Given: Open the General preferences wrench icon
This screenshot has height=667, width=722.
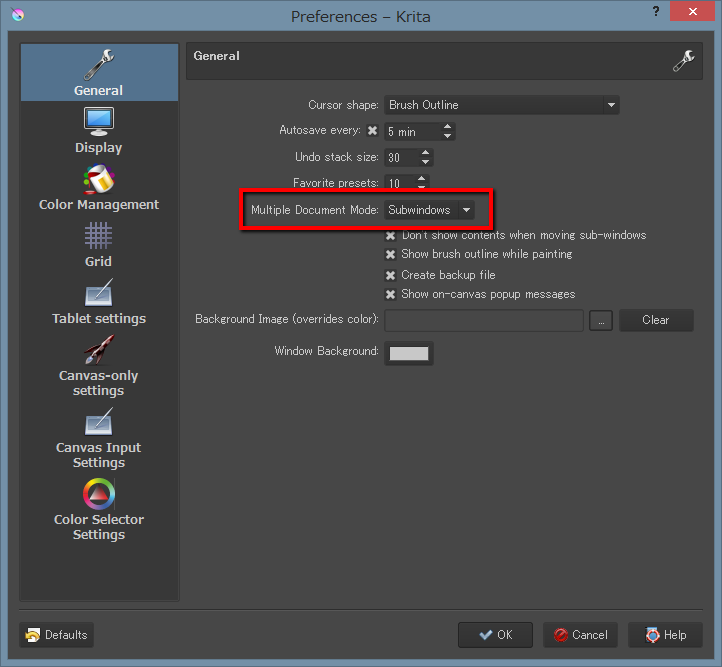Looking at the screenshot, I should tap(99, 64).
